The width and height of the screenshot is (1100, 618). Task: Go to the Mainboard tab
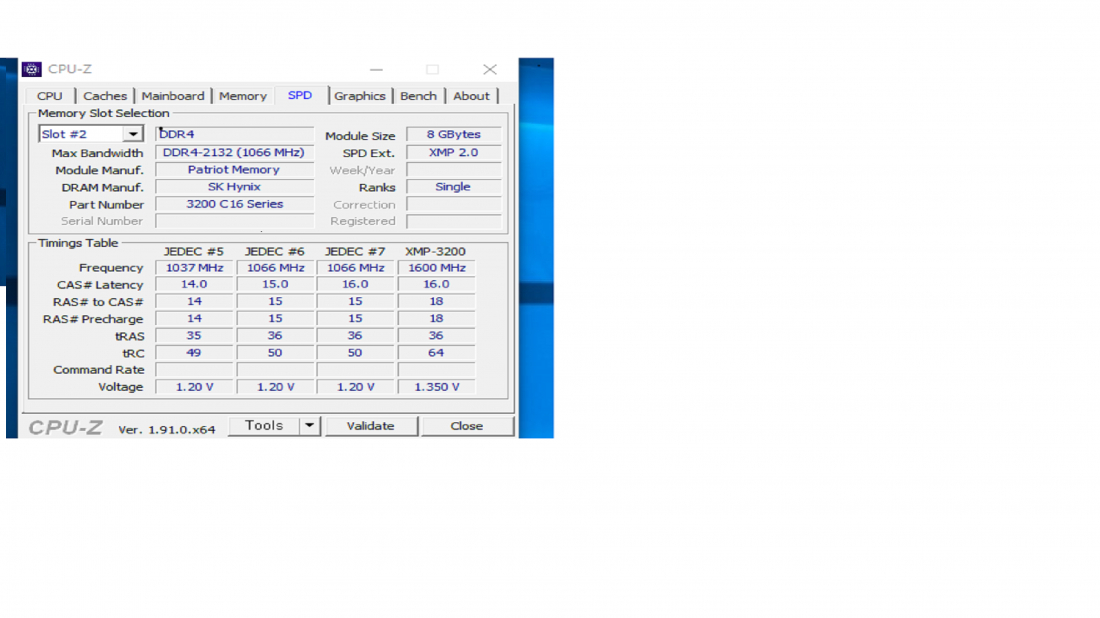pos(173,96)
